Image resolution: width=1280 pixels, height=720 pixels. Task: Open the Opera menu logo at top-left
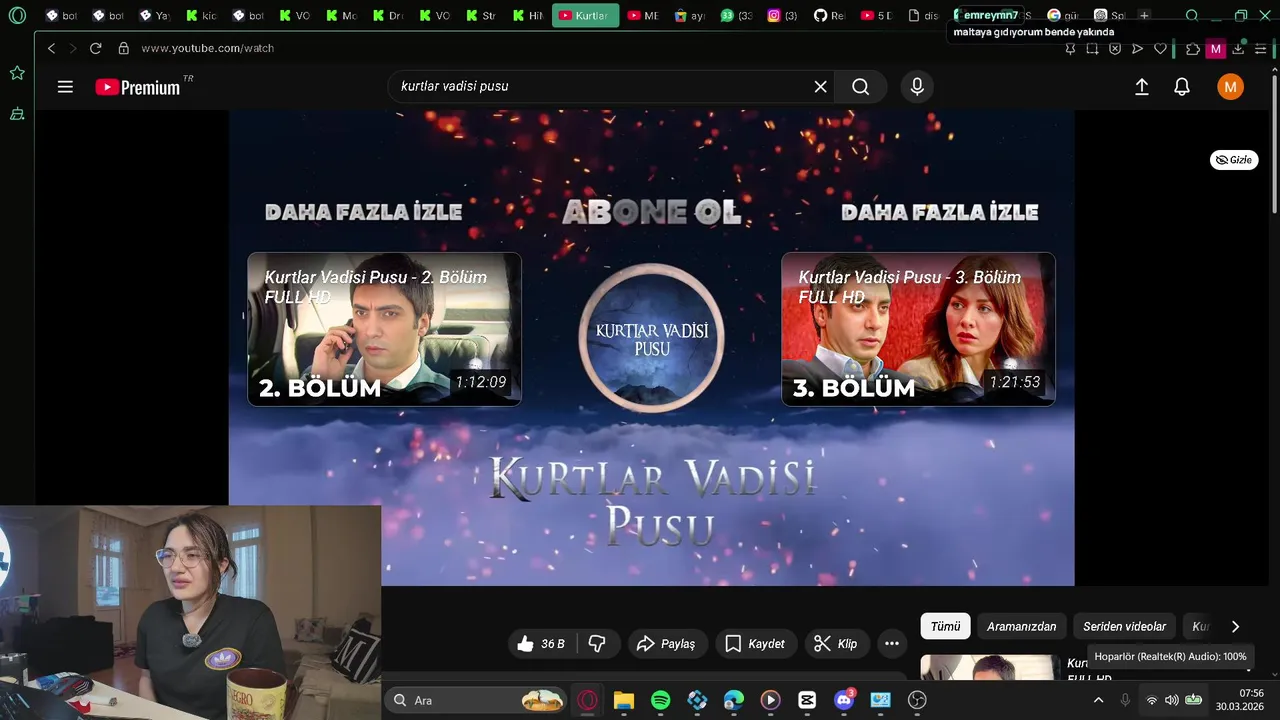[17, 15]
